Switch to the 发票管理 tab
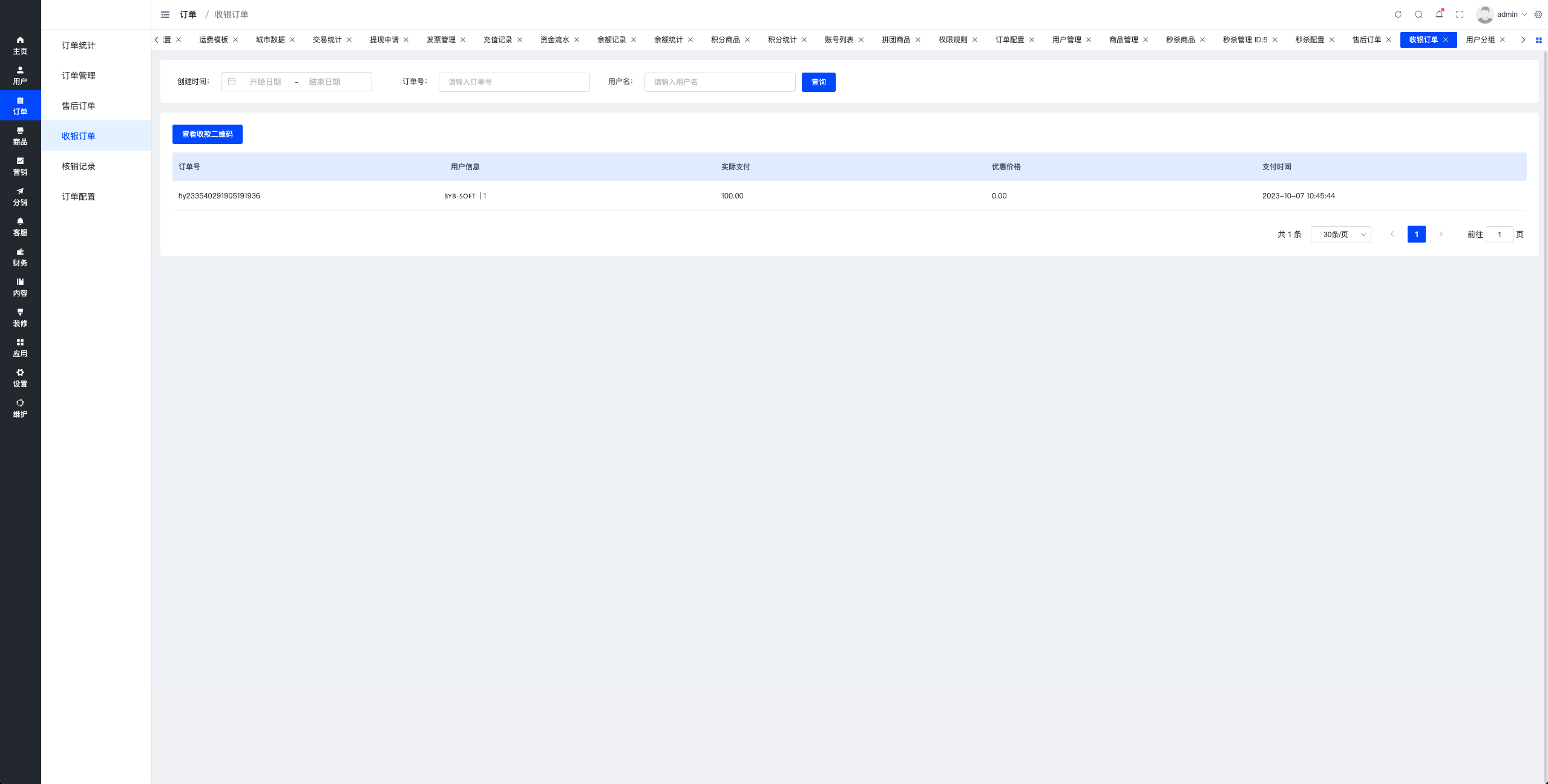The image size is (1548, 784). pyautogui.click(x=441, y=40)
